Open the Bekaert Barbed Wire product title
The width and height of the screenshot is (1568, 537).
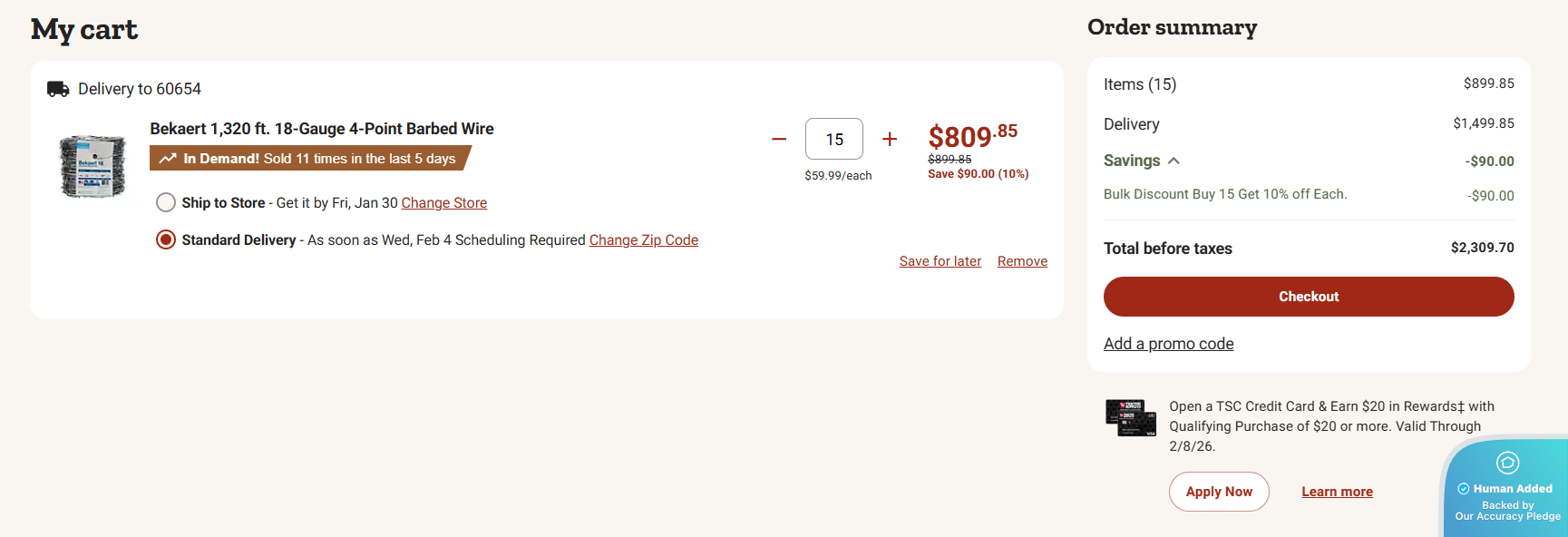coord(322,129)
